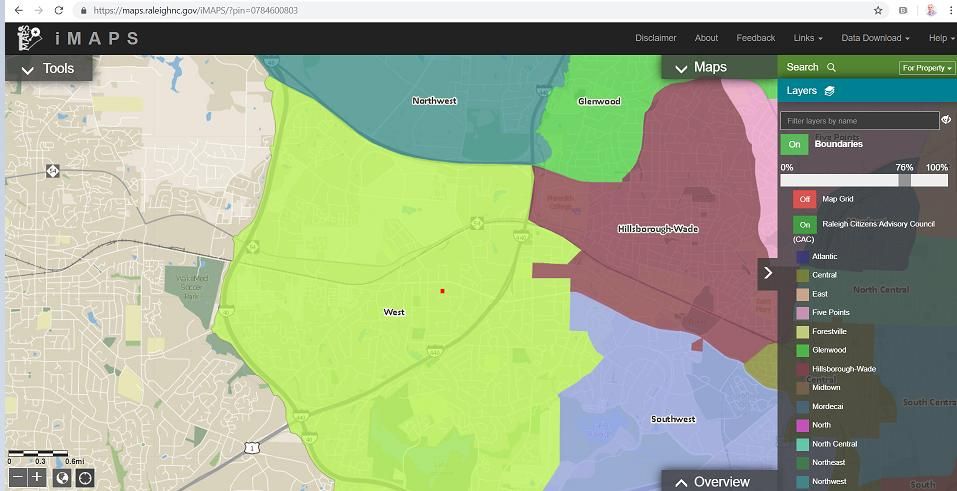Collapse the side panel with right arrow
Viewport: 957px width, 491px height.
[x=768, y=273]
